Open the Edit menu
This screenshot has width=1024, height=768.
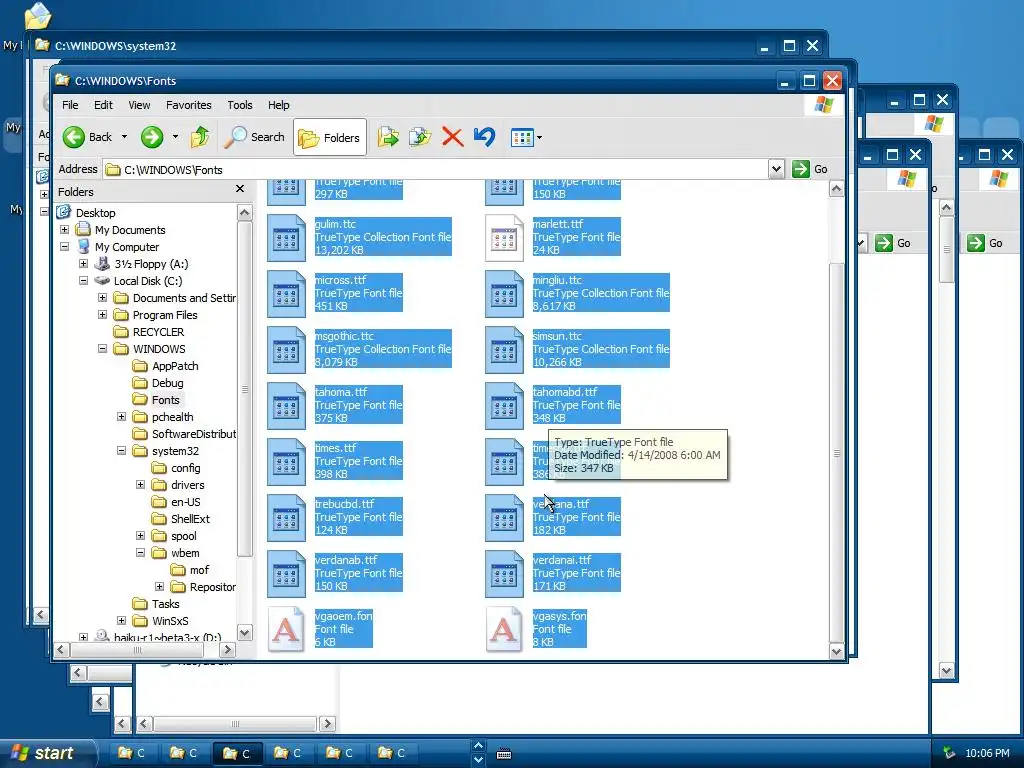coord(103,105)
